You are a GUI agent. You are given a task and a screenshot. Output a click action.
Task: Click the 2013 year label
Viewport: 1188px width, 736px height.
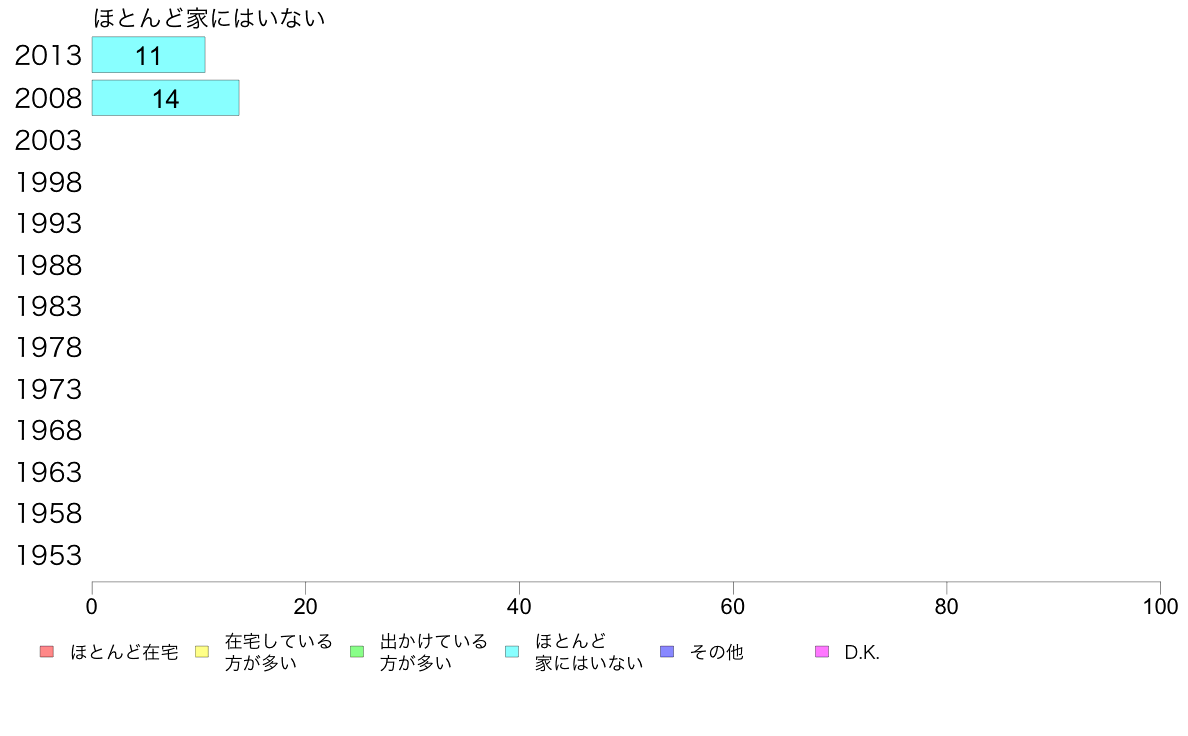[48, 55]
